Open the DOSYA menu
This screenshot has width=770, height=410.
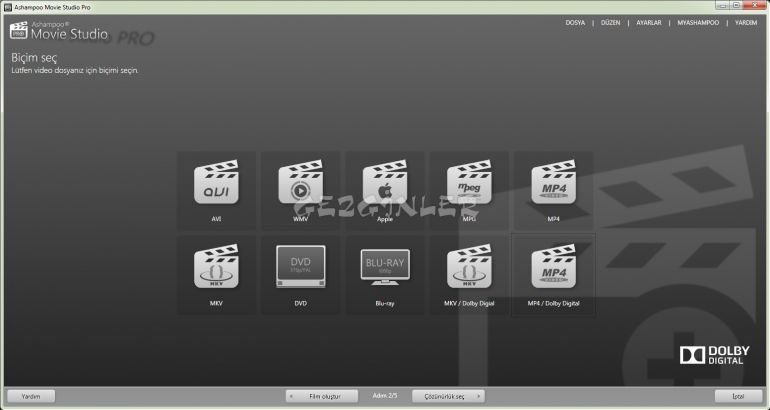pos(575,23)
